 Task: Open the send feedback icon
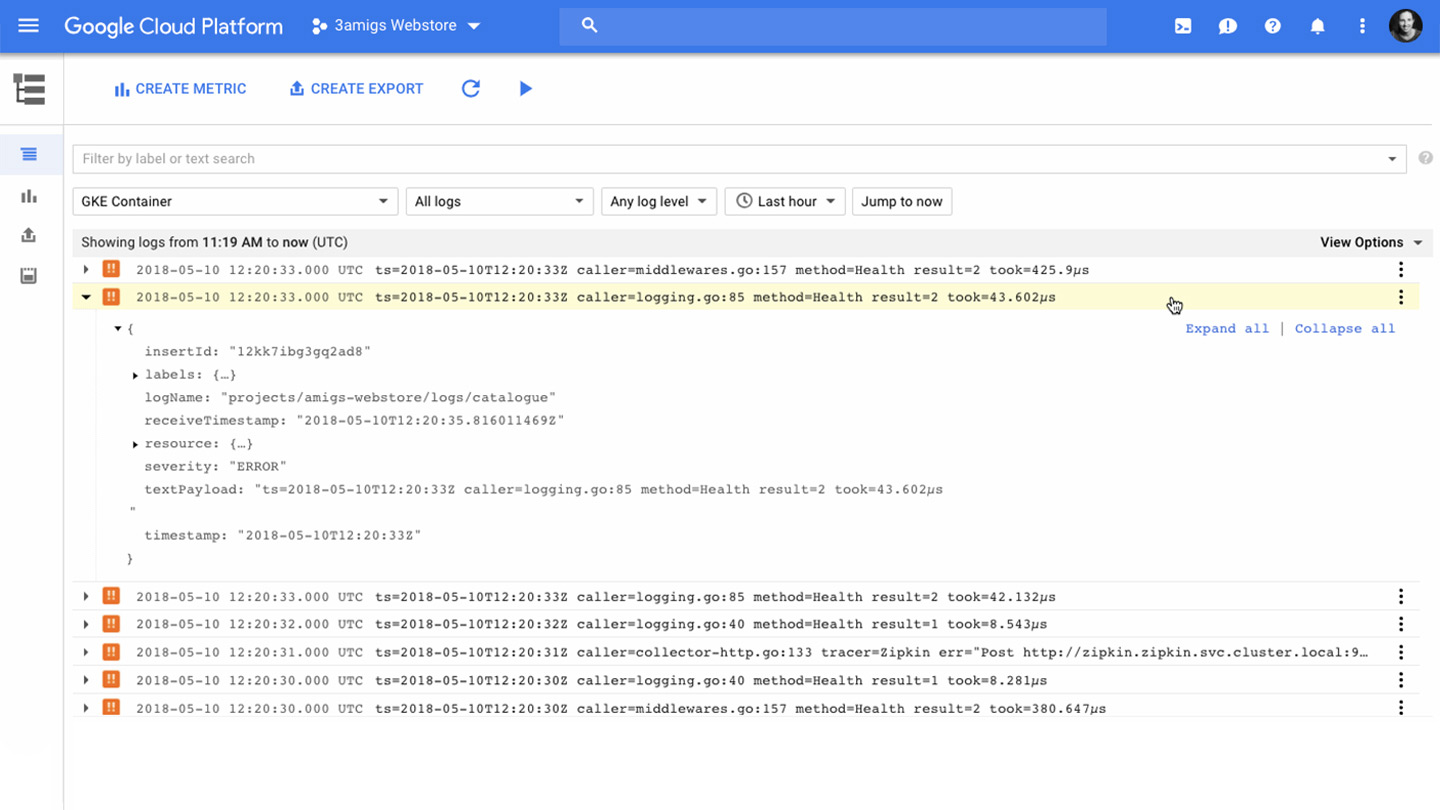(x=1228, y=26)
